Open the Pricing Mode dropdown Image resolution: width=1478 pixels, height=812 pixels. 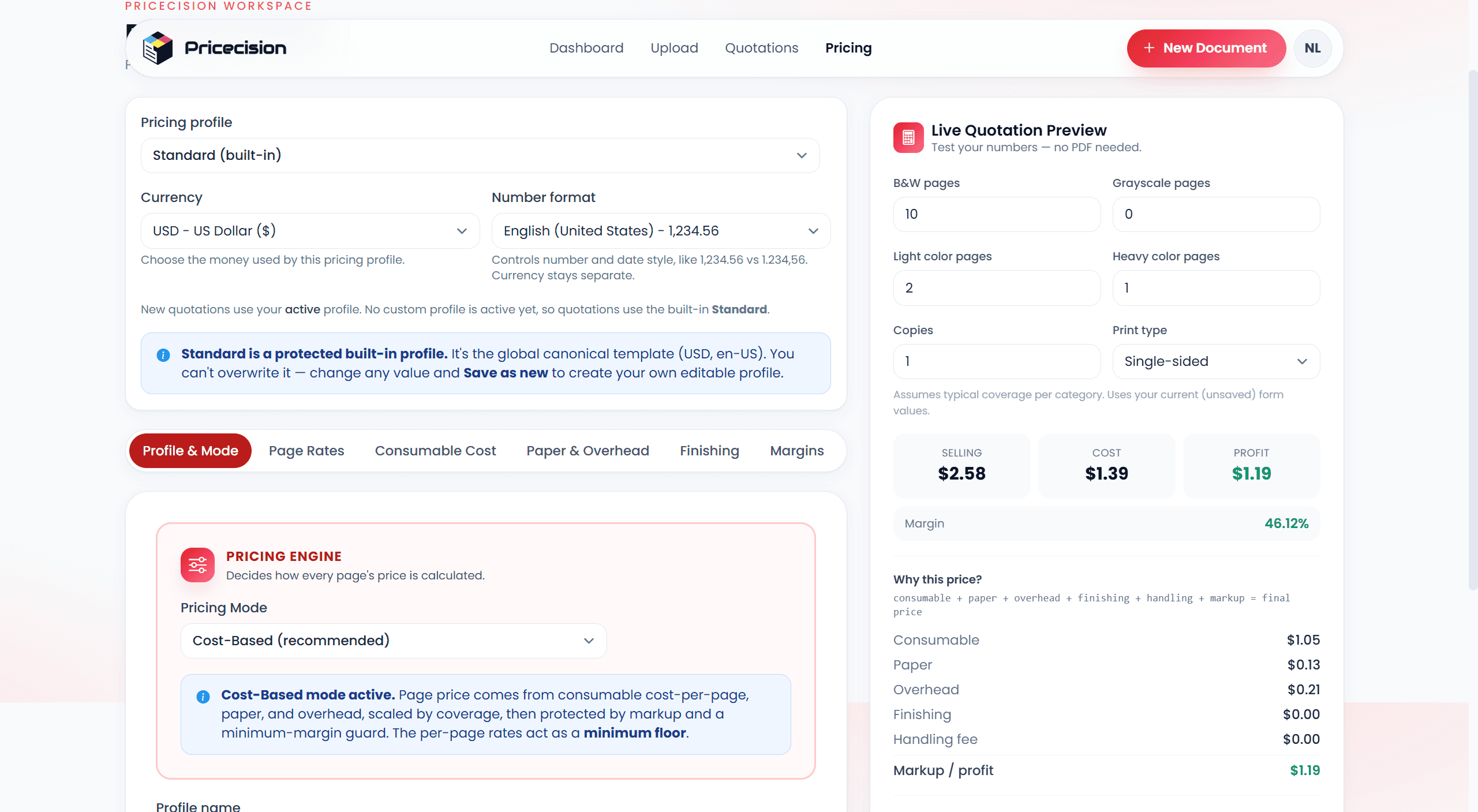(394, 641)
